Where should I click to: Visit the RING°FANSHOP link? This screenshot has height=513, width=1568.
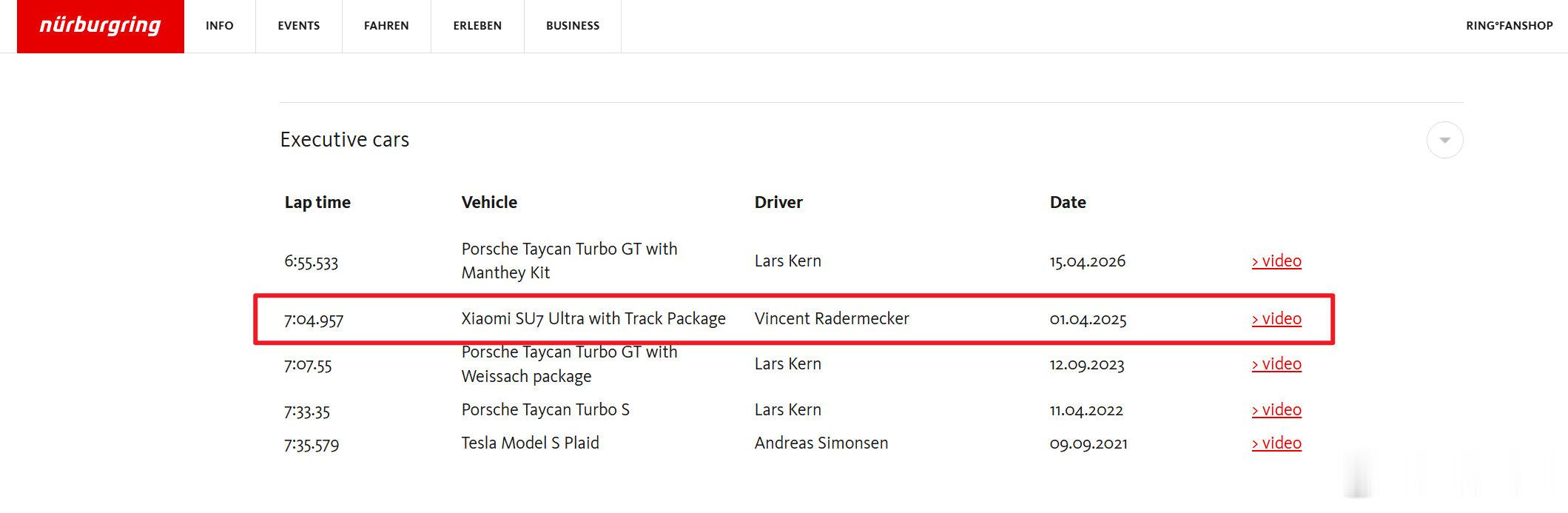click(1510, 26)
